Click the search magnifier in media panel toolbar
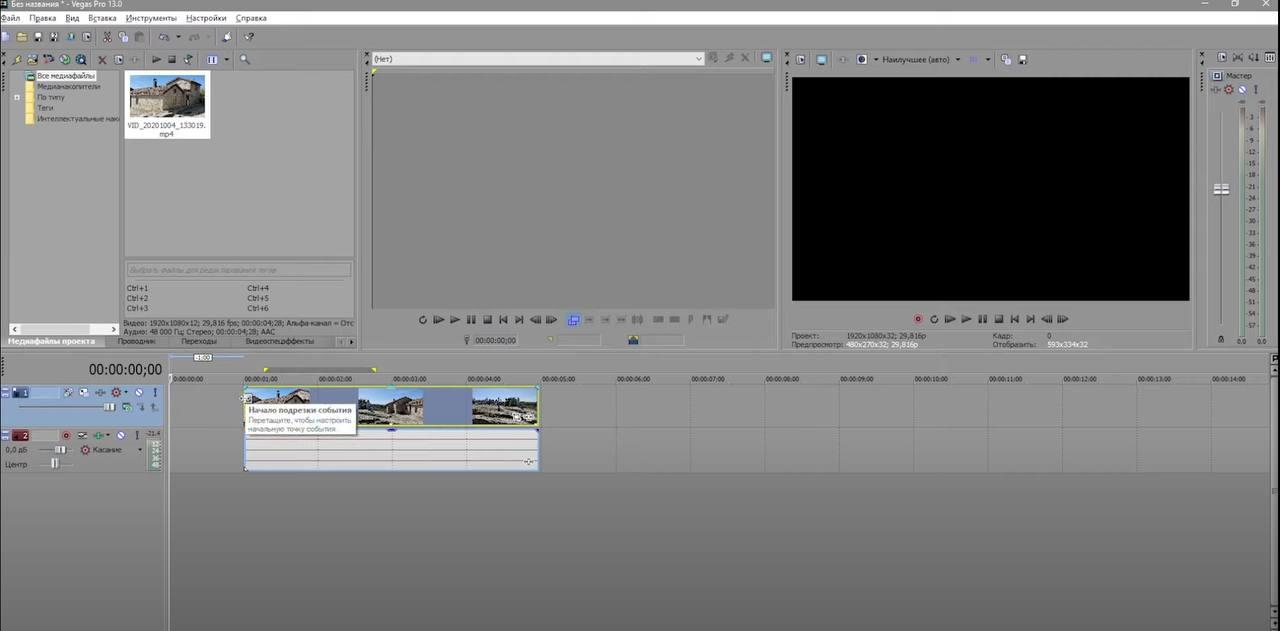Image resolution: width=1280 pixels, height=631 pixels. [x=244, y=60]
